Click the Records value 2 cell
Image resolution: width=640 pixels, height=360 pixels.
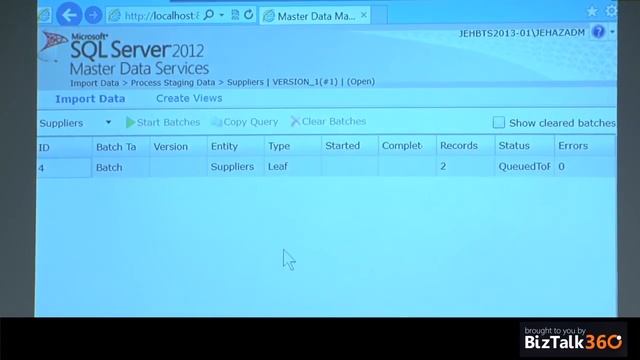(465, 167)
